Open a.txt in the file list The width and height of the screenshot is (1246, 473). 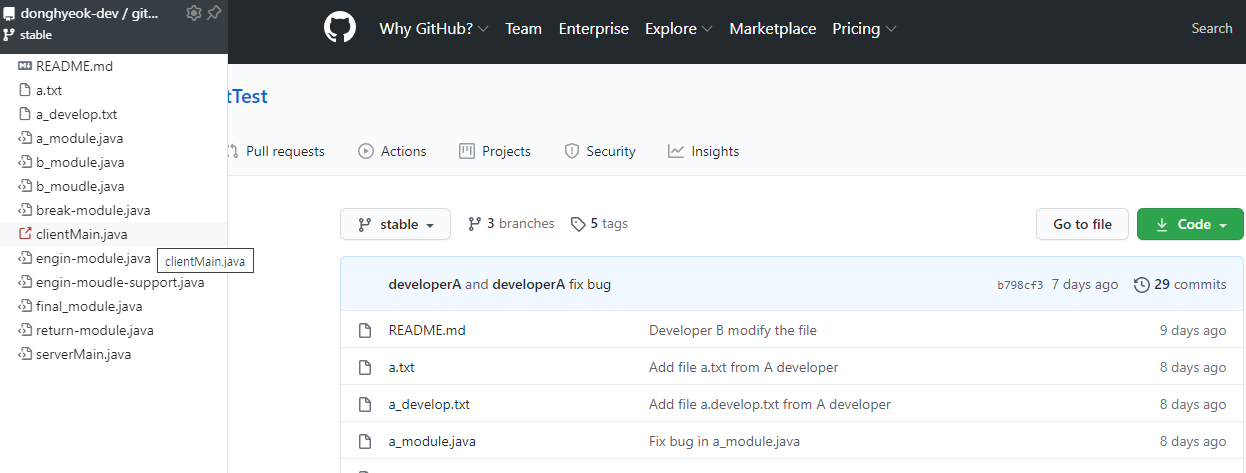tap(402, 367)
